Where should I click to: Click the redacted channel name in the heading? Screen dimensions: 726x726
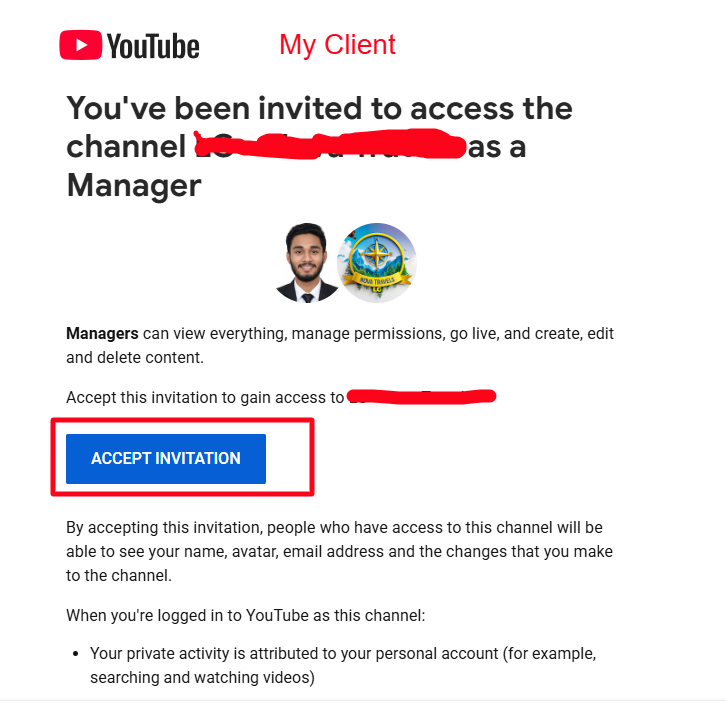330,144
